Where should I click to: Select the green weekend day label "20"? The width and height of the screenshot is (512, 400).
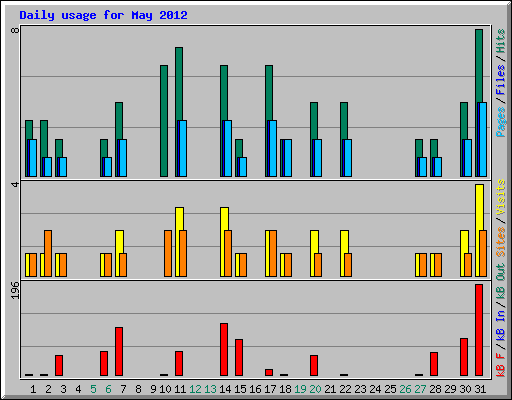[x=315, y=389]
